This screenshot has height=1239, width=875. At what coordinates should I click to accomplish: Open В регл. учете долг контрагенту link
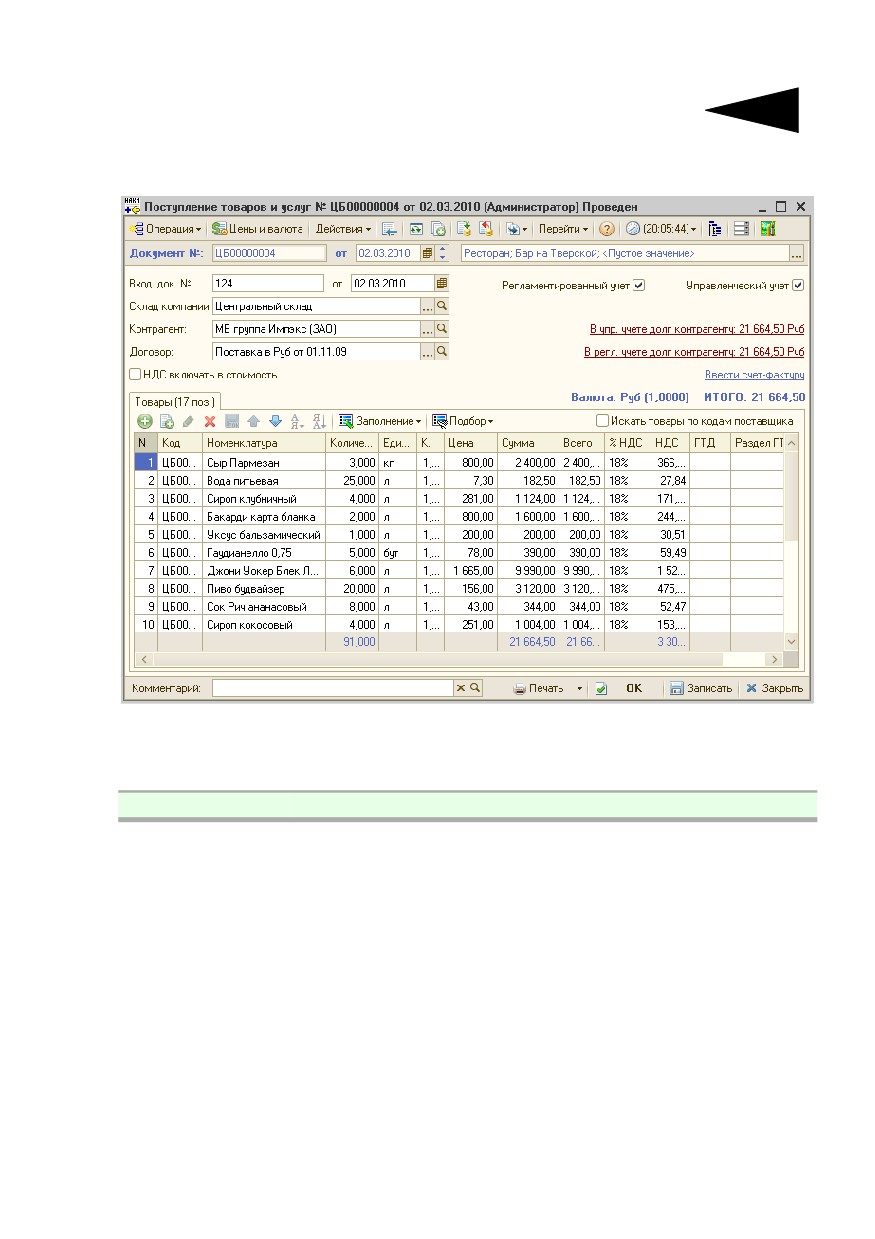point(695,352)
